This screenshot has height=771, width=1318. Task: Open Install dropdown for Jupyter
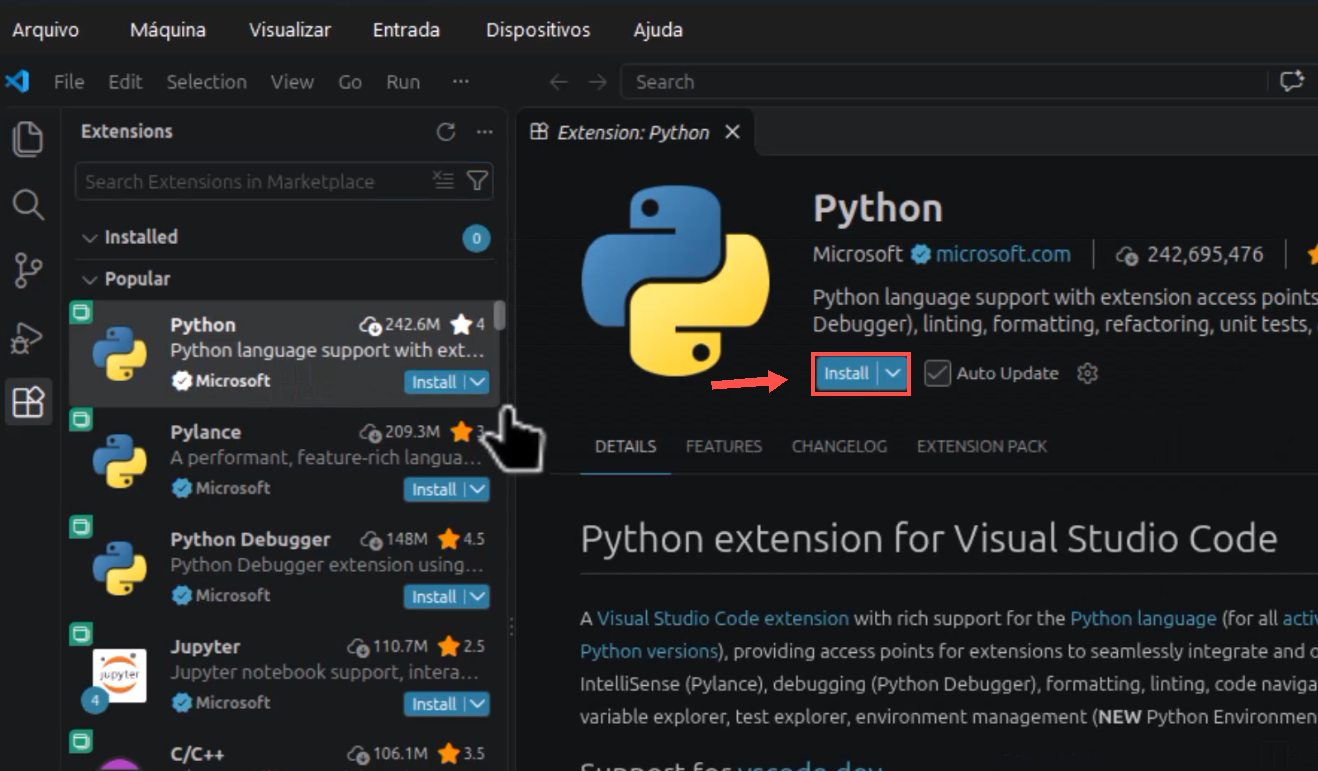point(478,704)
